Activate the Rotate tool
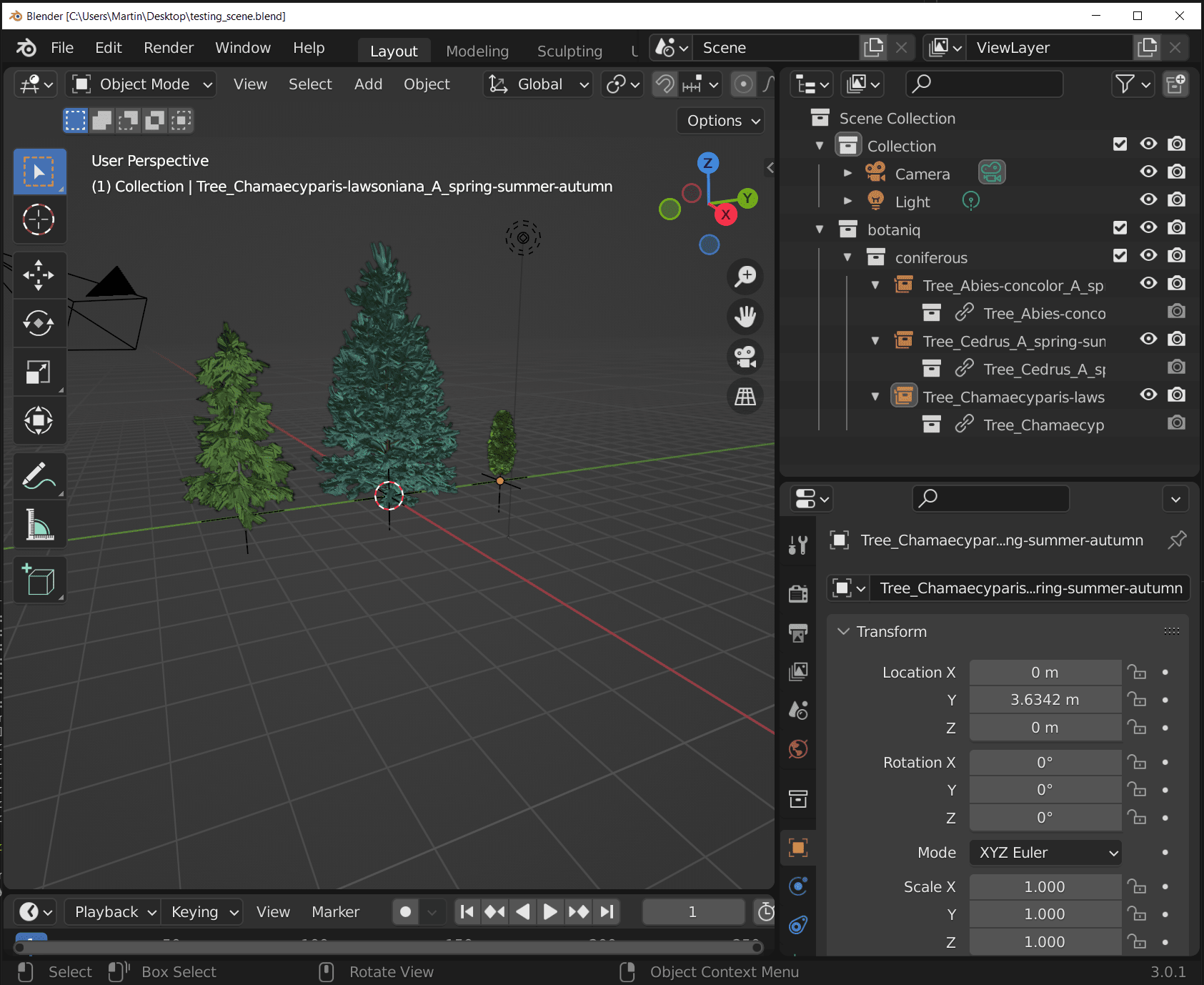This screenshot has height=985, width=1204. [39, 323]
